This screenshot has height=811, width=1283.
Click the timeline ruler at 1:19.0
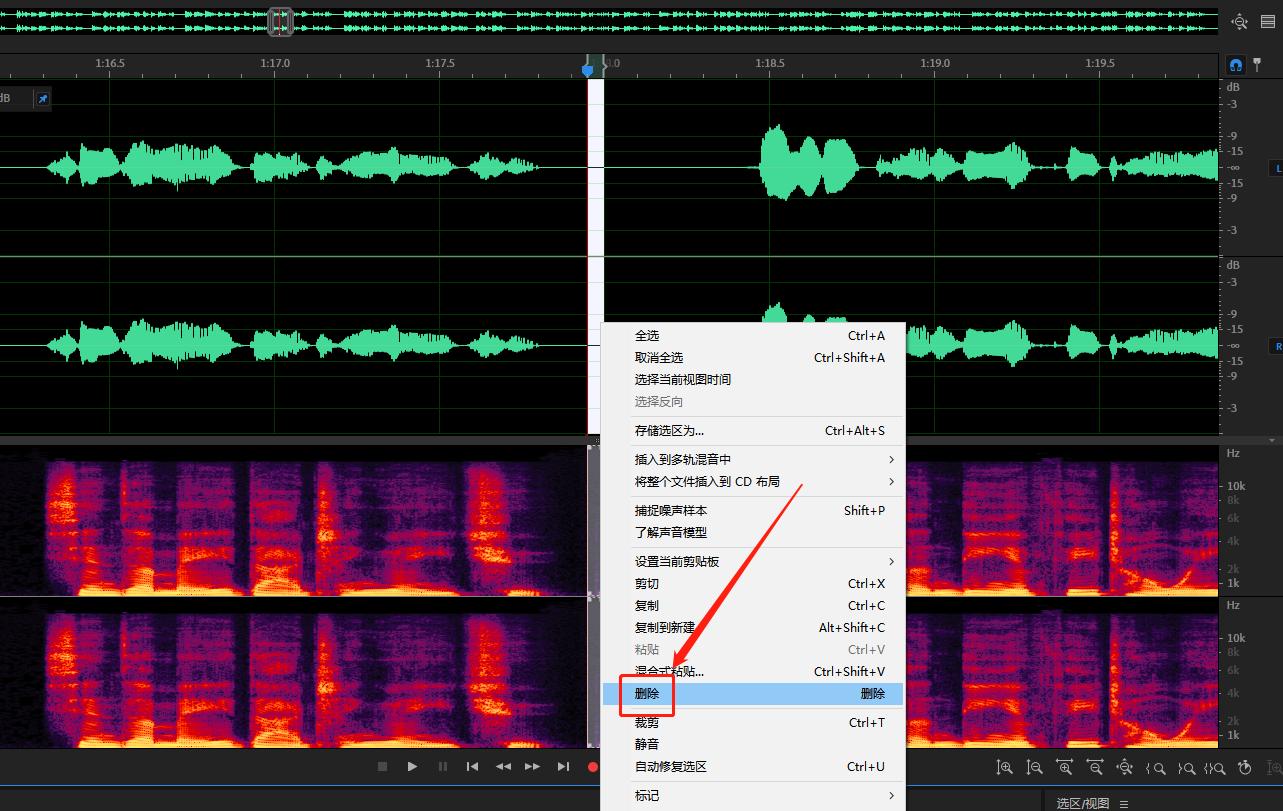[x=934, y=62]
